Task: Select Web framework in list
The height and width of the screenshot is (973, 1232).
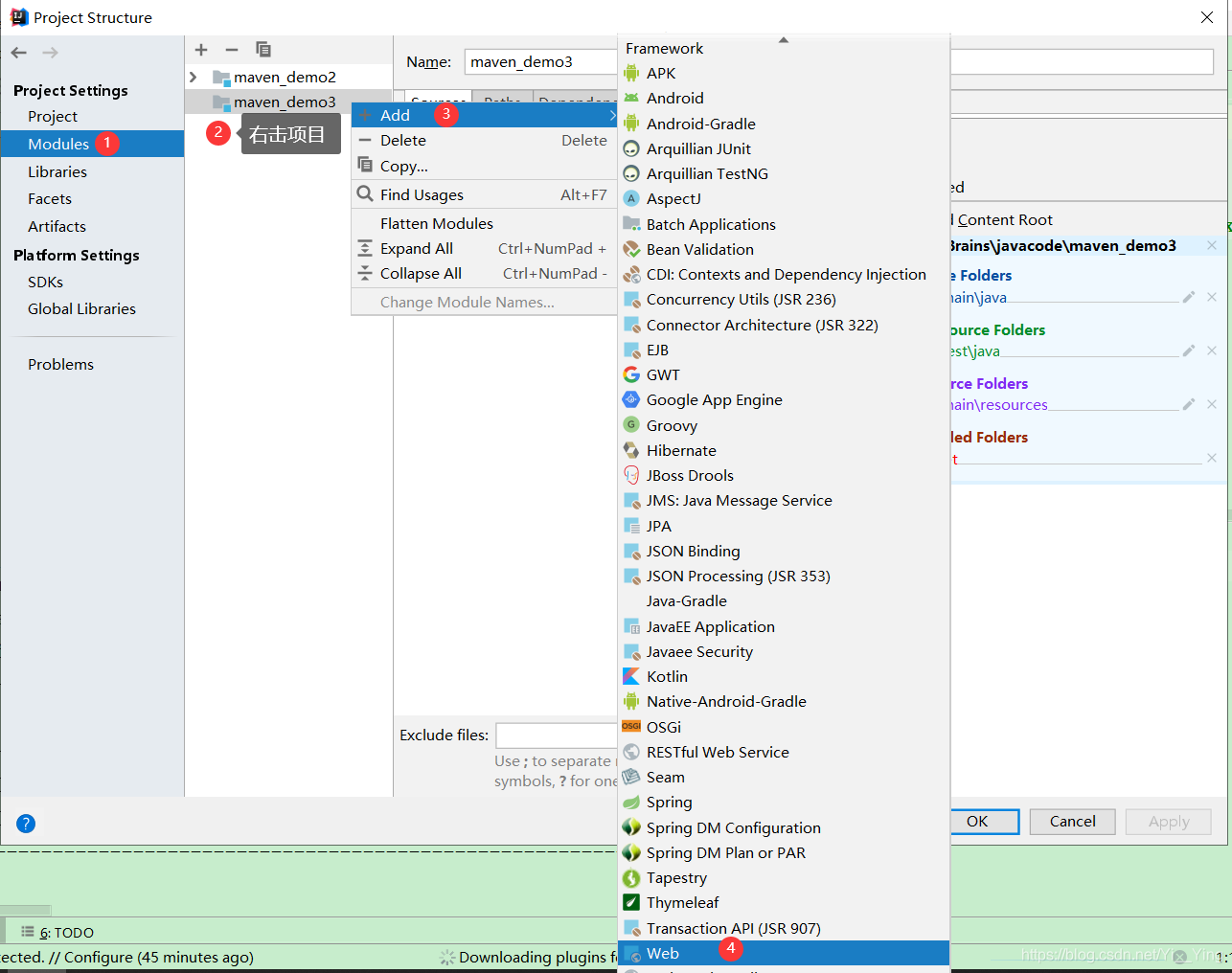Action: tap(784, 953)
